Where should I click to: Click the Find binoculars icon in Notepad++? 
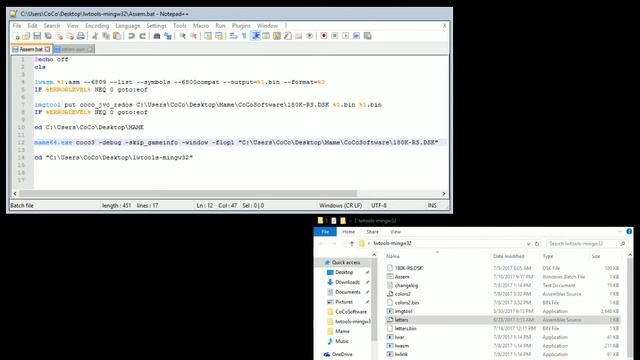click(157, 36)
